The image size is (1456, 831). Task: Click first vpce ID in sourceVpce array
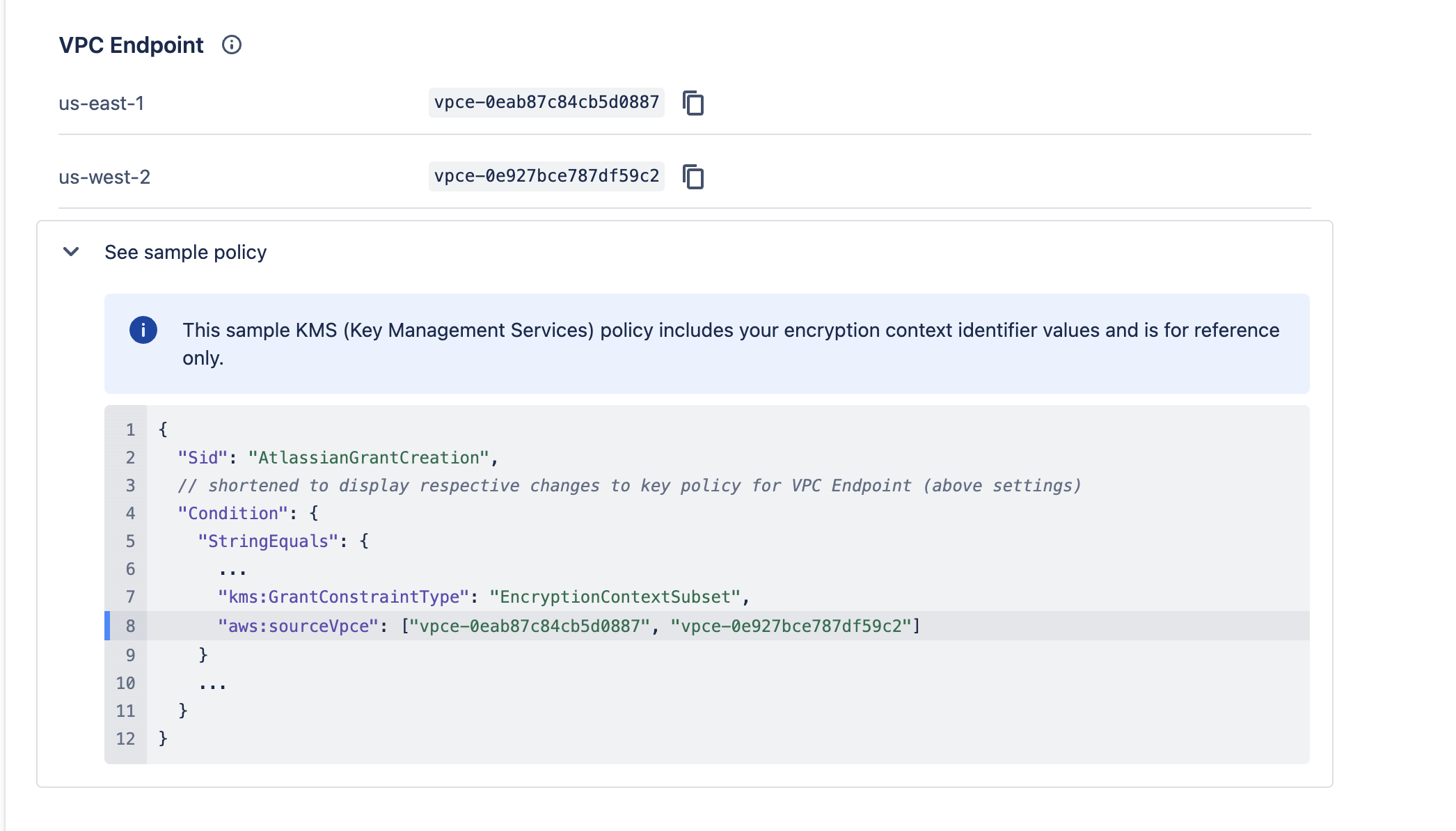tap(530, 626)
